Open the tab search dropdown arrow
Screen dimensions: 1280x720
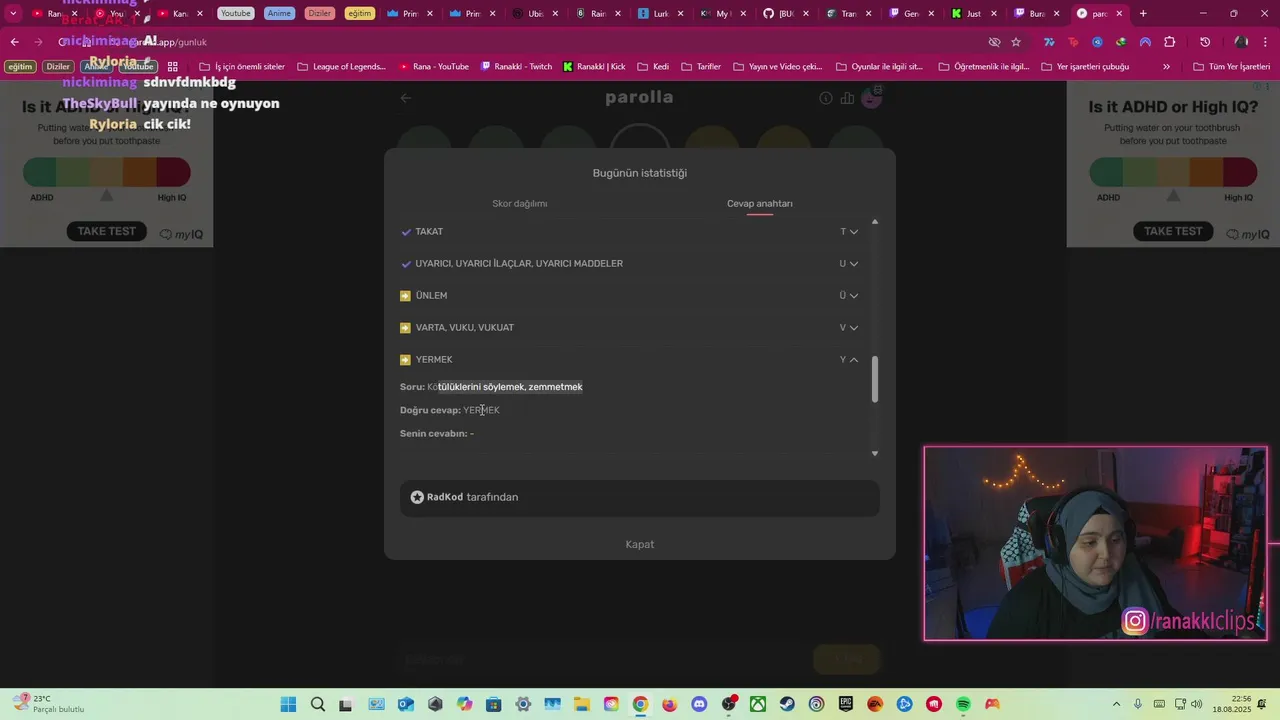(x=13, y=14)
